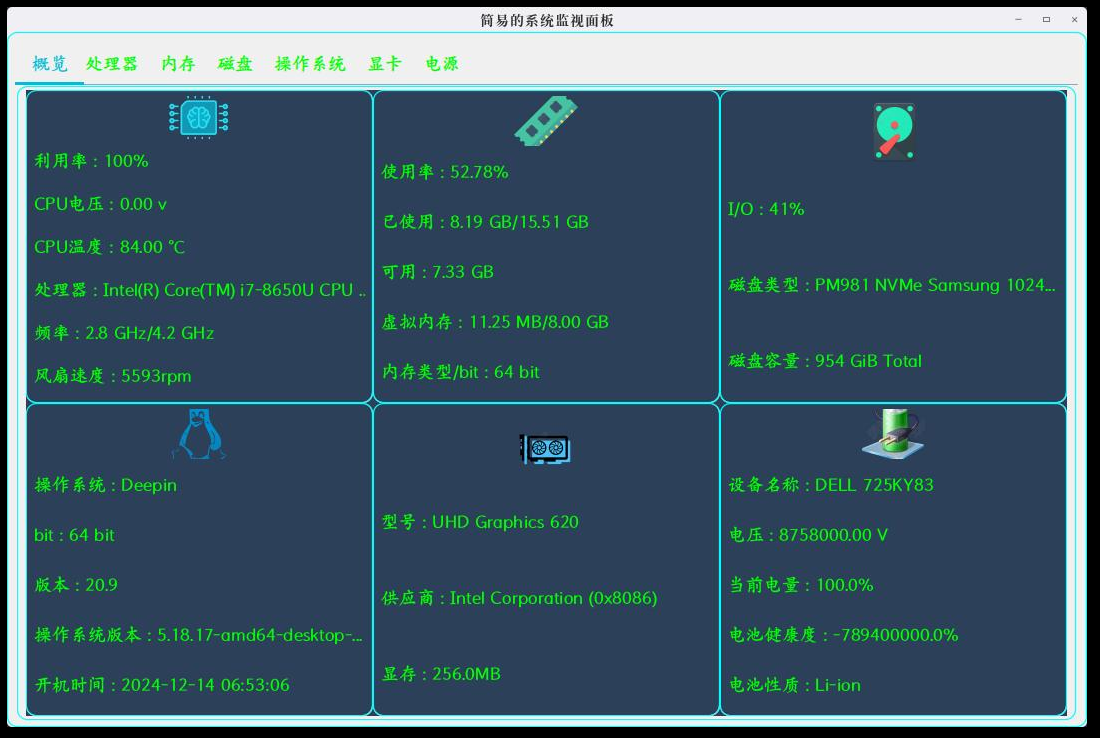The height and width of the screenshot is (738, 1100).
Task: Click the text 频率 : 2.8 GHz/4.2 GHz
Action: 124,333
